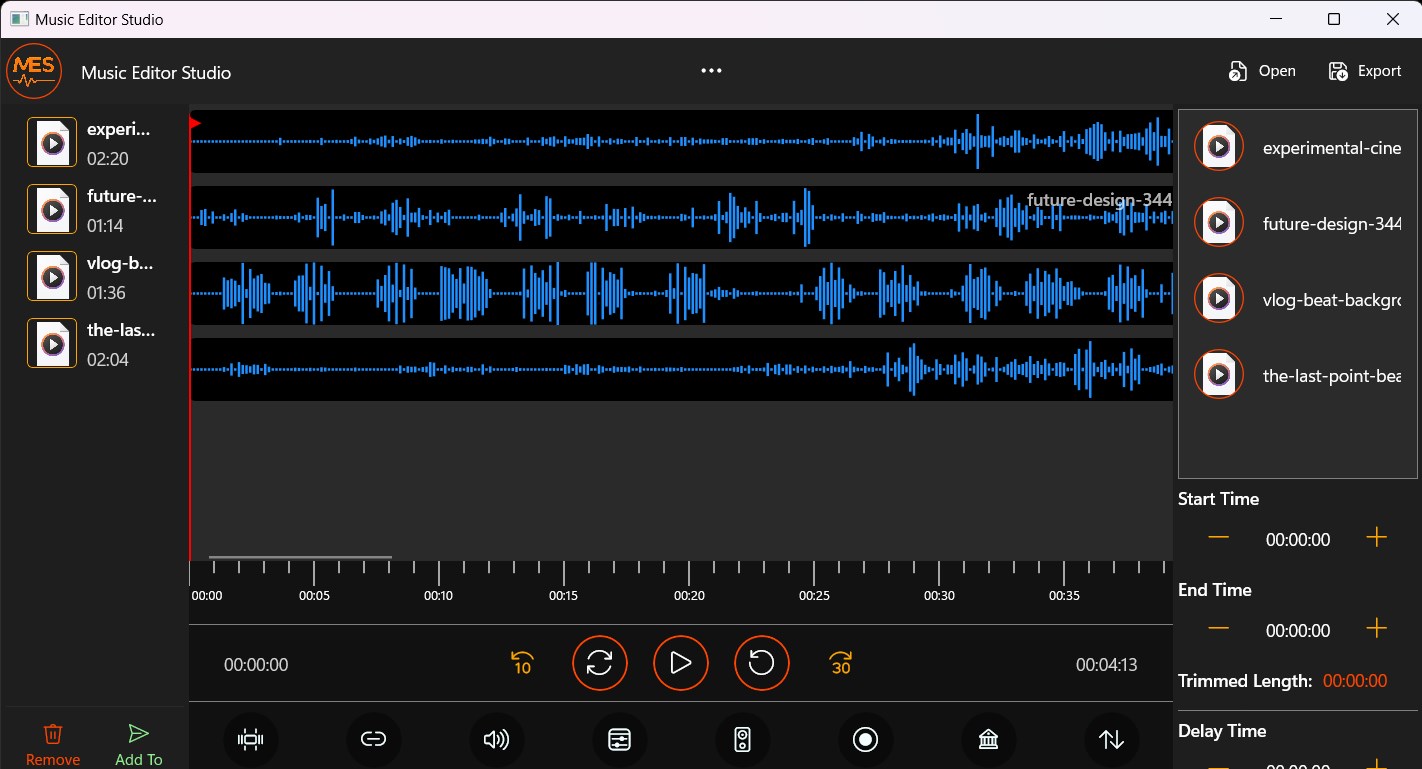Click the Open button in the top bar
This screenshot has width=1422, height=769.
tap(1262, 70)
